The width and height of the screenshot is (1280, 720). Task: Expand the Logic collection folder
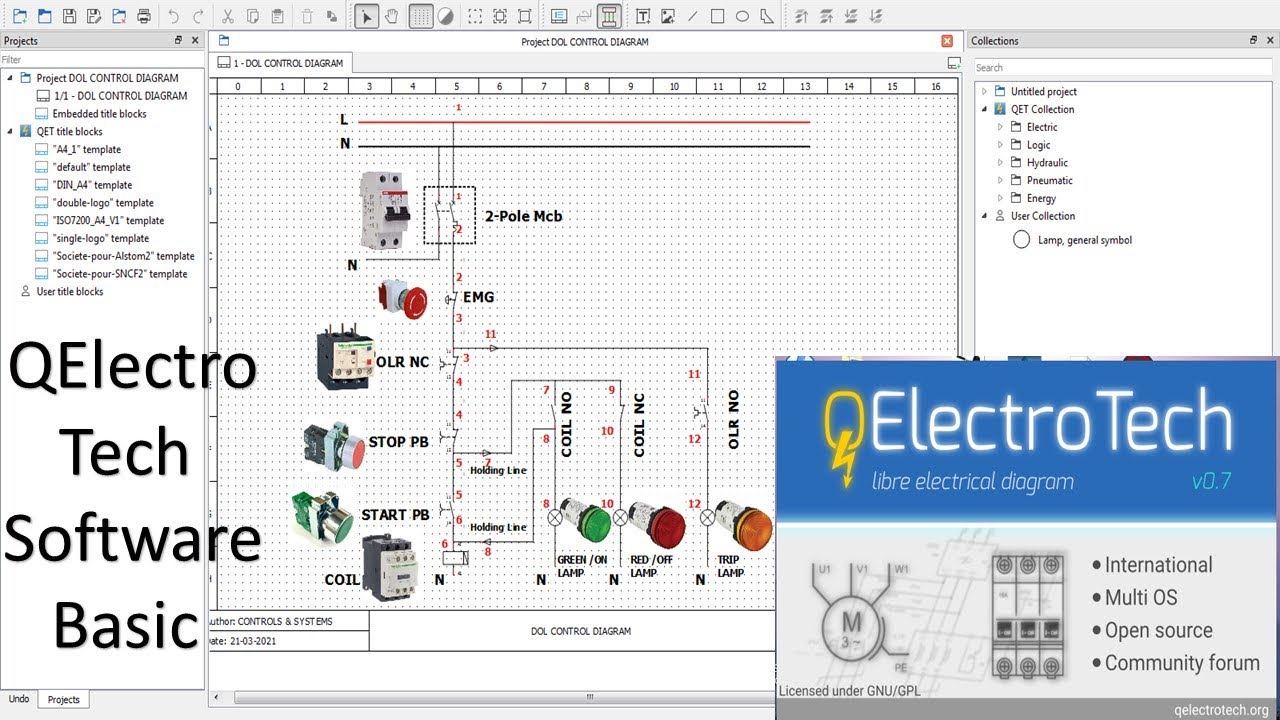coord(1000,145)
